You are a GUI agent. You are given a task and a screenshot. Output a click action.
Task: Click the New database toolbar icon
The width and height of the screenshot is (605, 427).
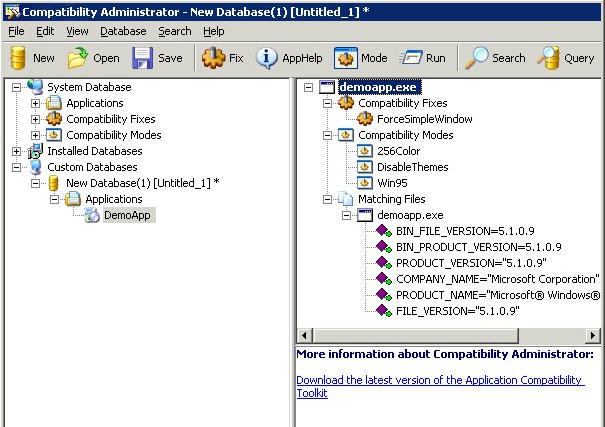coord(18,58)
